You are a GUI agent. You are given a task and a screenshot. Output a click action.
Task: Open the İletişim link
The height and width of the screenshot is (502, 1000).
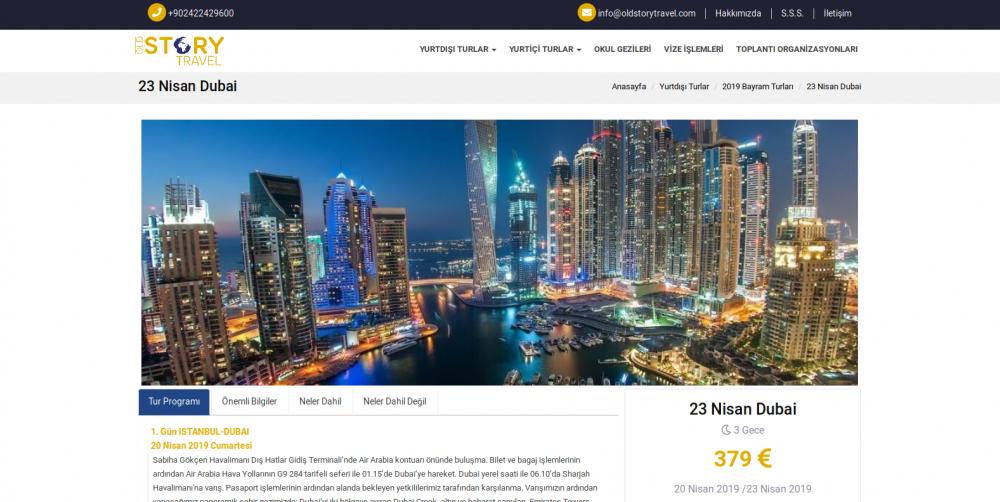[837, 13]
